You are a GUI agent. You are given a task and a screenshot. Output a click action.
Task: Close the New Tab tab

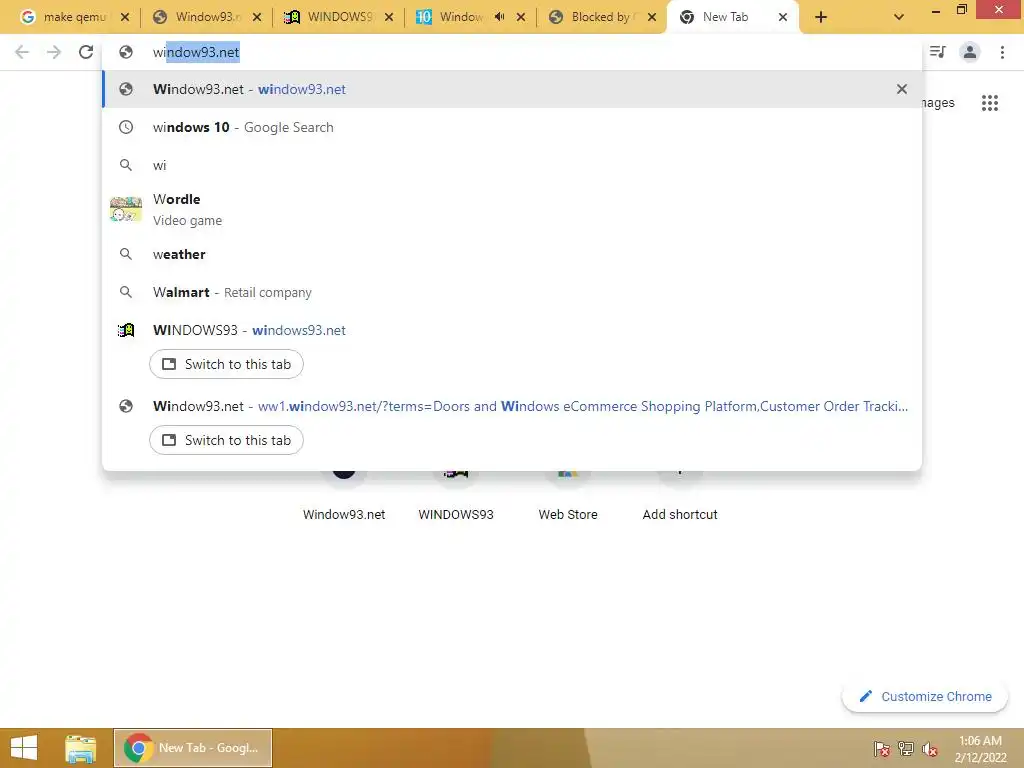point(782,17)
